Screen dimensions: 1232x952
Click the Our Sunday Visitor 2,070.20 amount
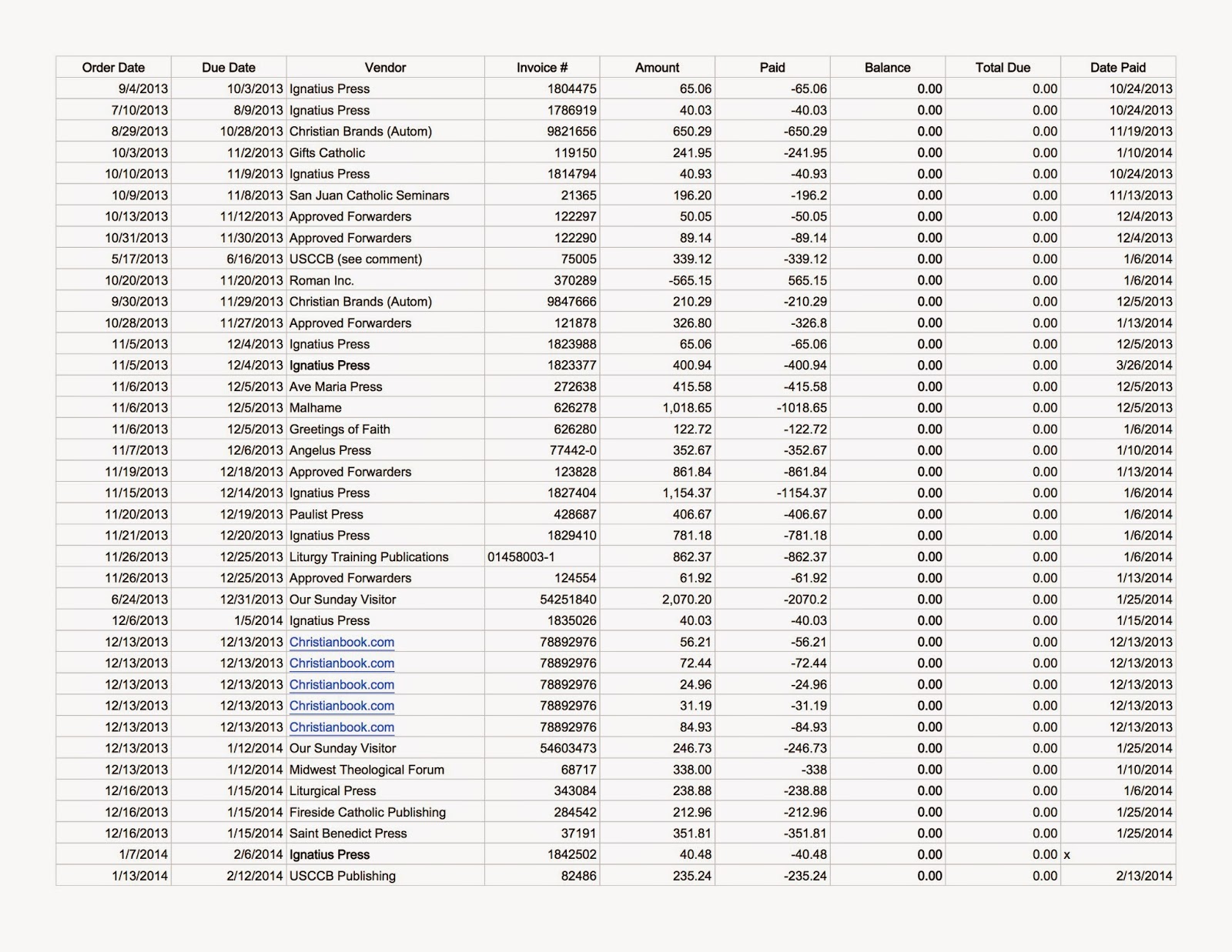pos(658,600)
